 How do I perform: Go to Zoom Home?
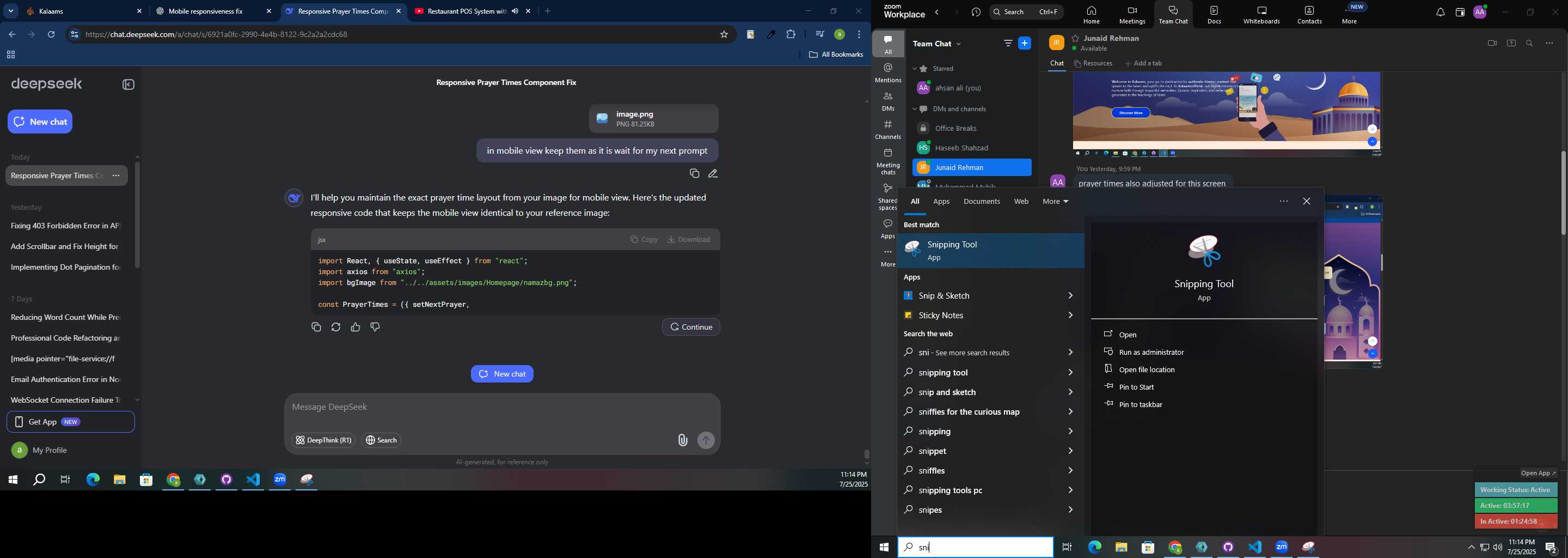coord(1092,15)
